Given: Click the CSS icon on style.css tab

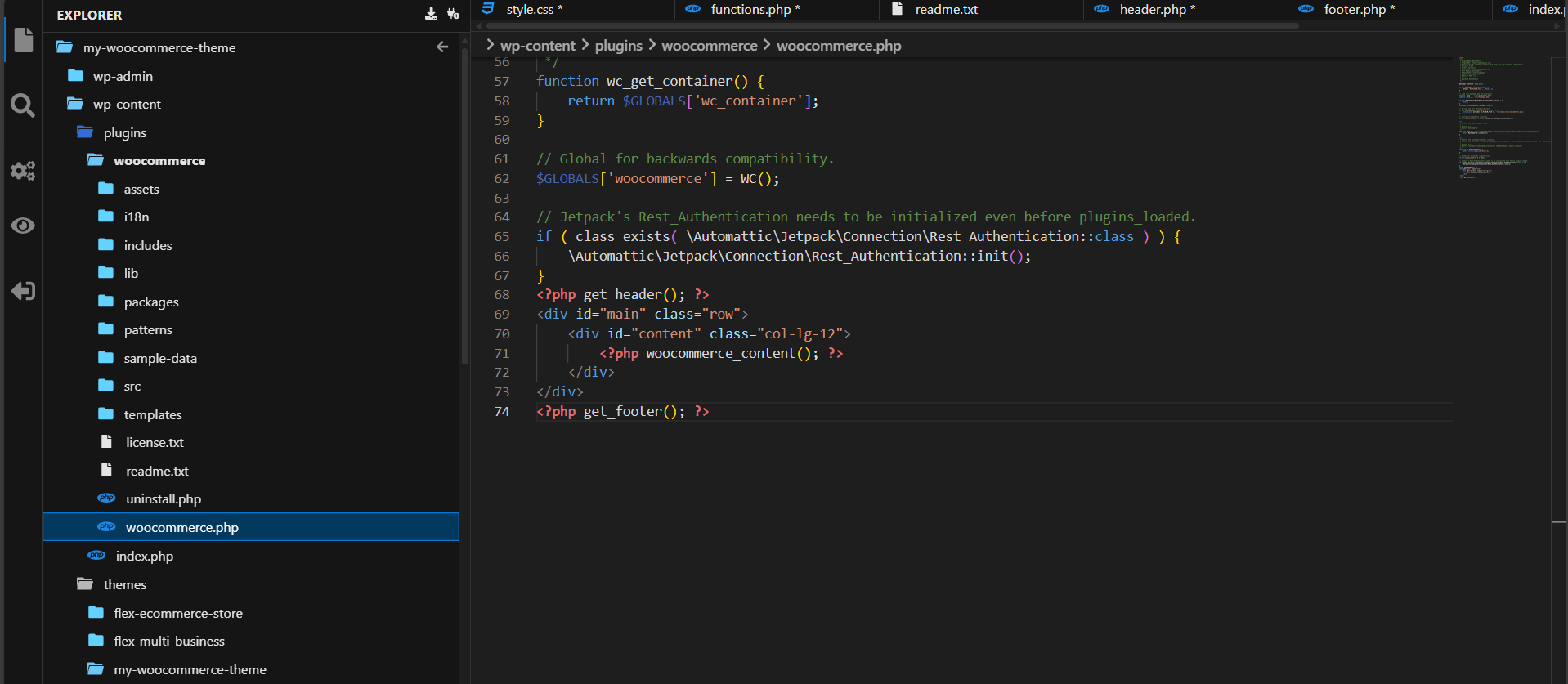Looking at the screenshot, I should click(x=488, y=9).
